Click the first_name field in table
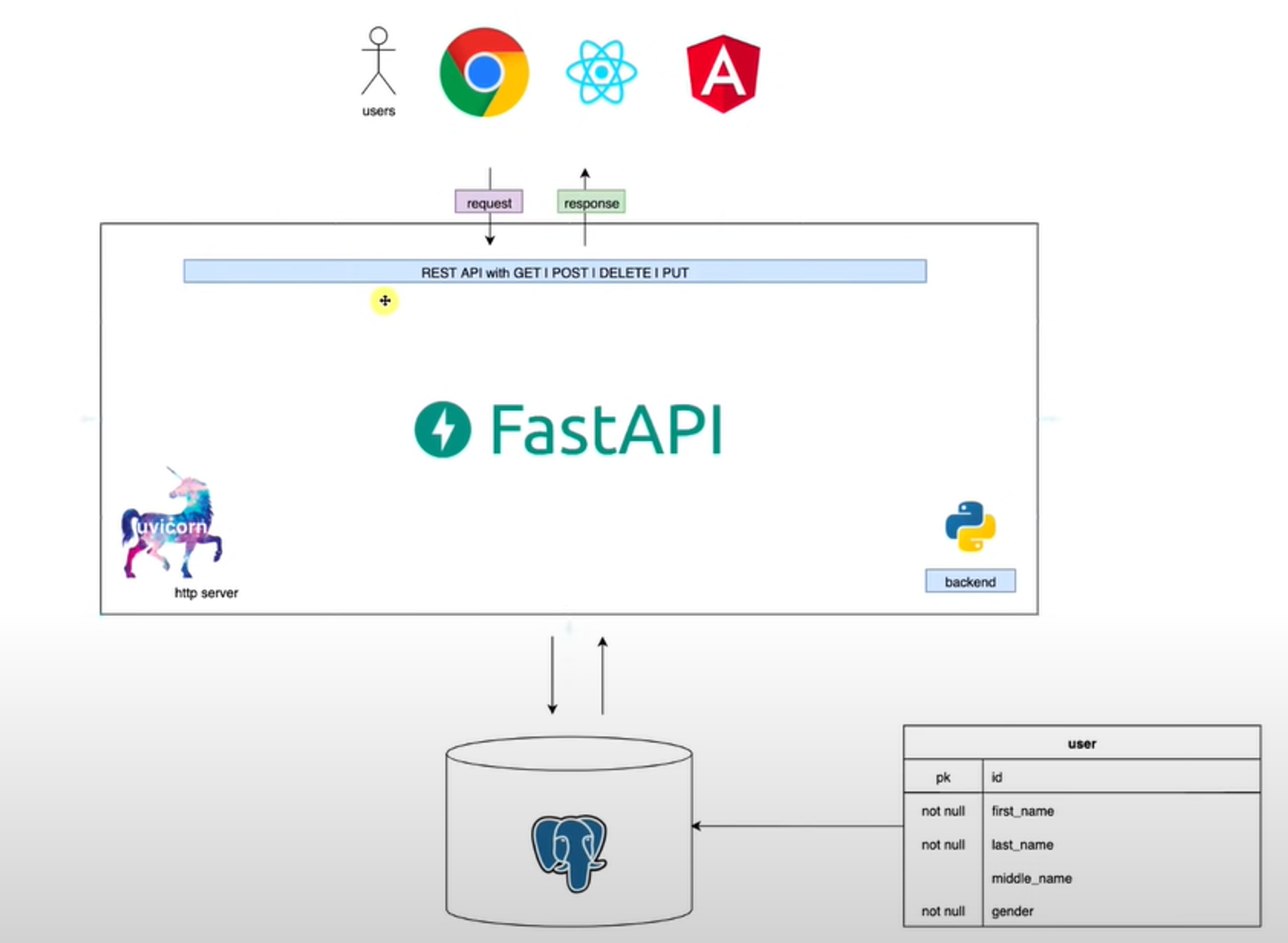 coord(1023,811)
